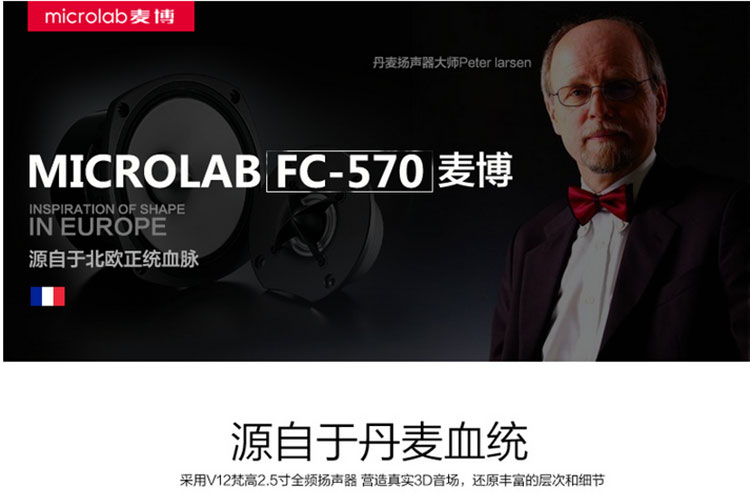This screenshot has width=750, height=493.
Task: Click the 源自于丹麦血统 heading
Action: point(379,441)
